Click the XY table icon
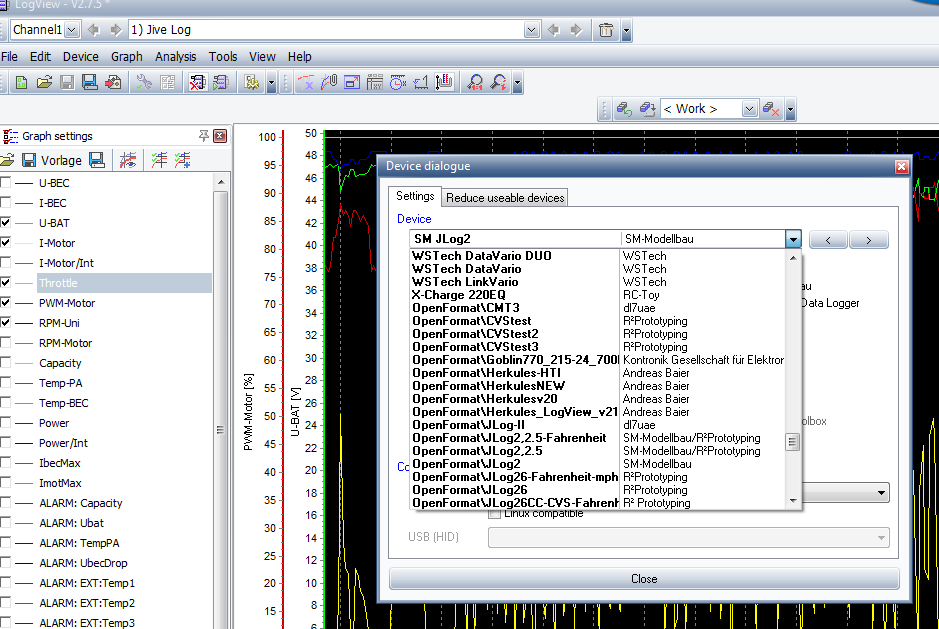 [375, 83]
